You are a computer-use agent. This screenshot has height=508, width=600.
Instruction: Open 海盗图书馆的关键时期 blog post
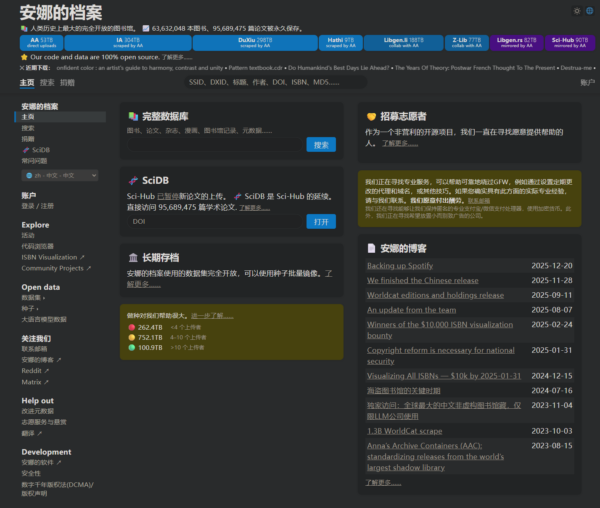(x=403, y=391)
